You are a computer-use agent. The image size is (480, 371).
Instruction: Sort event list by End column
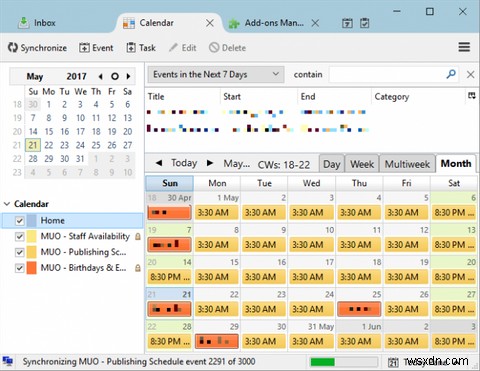click(x=334, y=97)
